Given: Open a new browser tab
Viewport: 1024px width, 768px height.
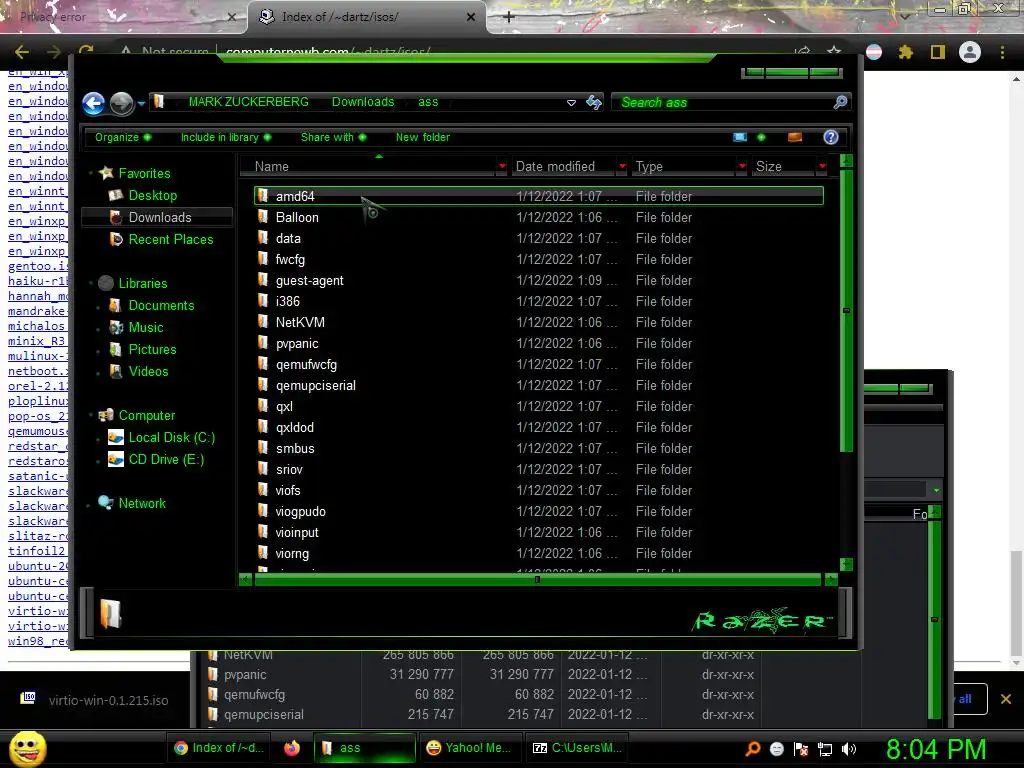Looking at the screenshot, I should 509,17.
